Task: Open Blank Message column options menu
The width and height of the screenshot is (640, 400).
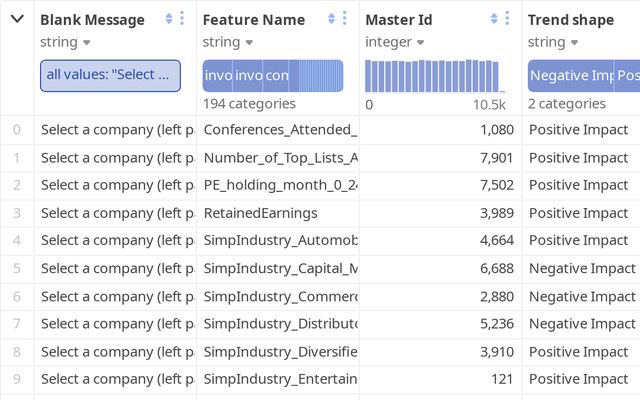Action: coord(182,19)
